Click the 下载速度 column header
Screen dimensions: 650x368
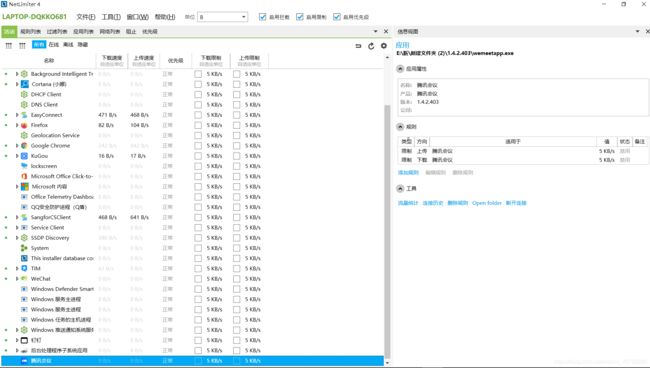[112, 61]
